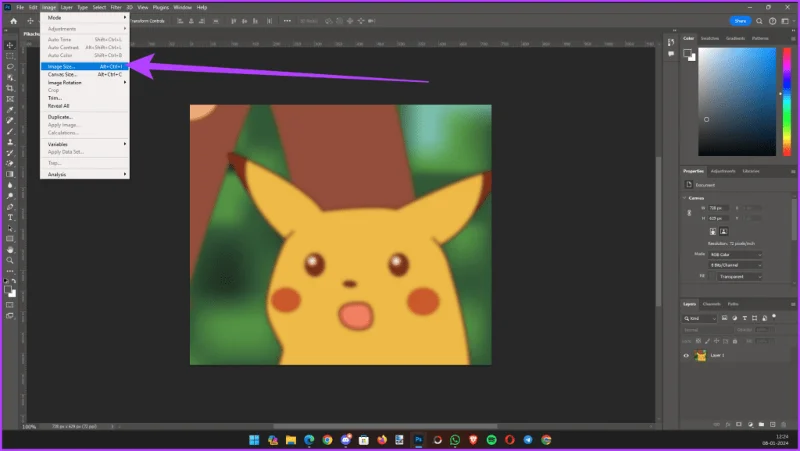The height and width of the screenshot is (451, 800).
Task: Select the Path Selection tool
Action: tap(10, 228)
